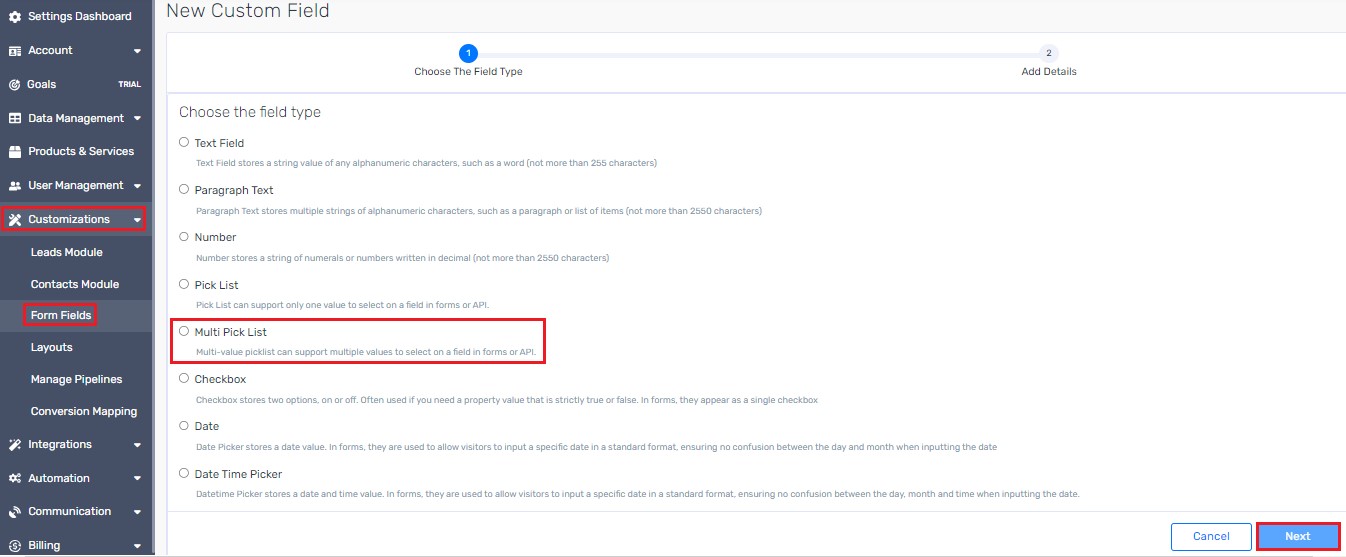Click the Communication icon in sidebar
Image resolution: width=1346 pixels, height=557 pixels.
15,512
